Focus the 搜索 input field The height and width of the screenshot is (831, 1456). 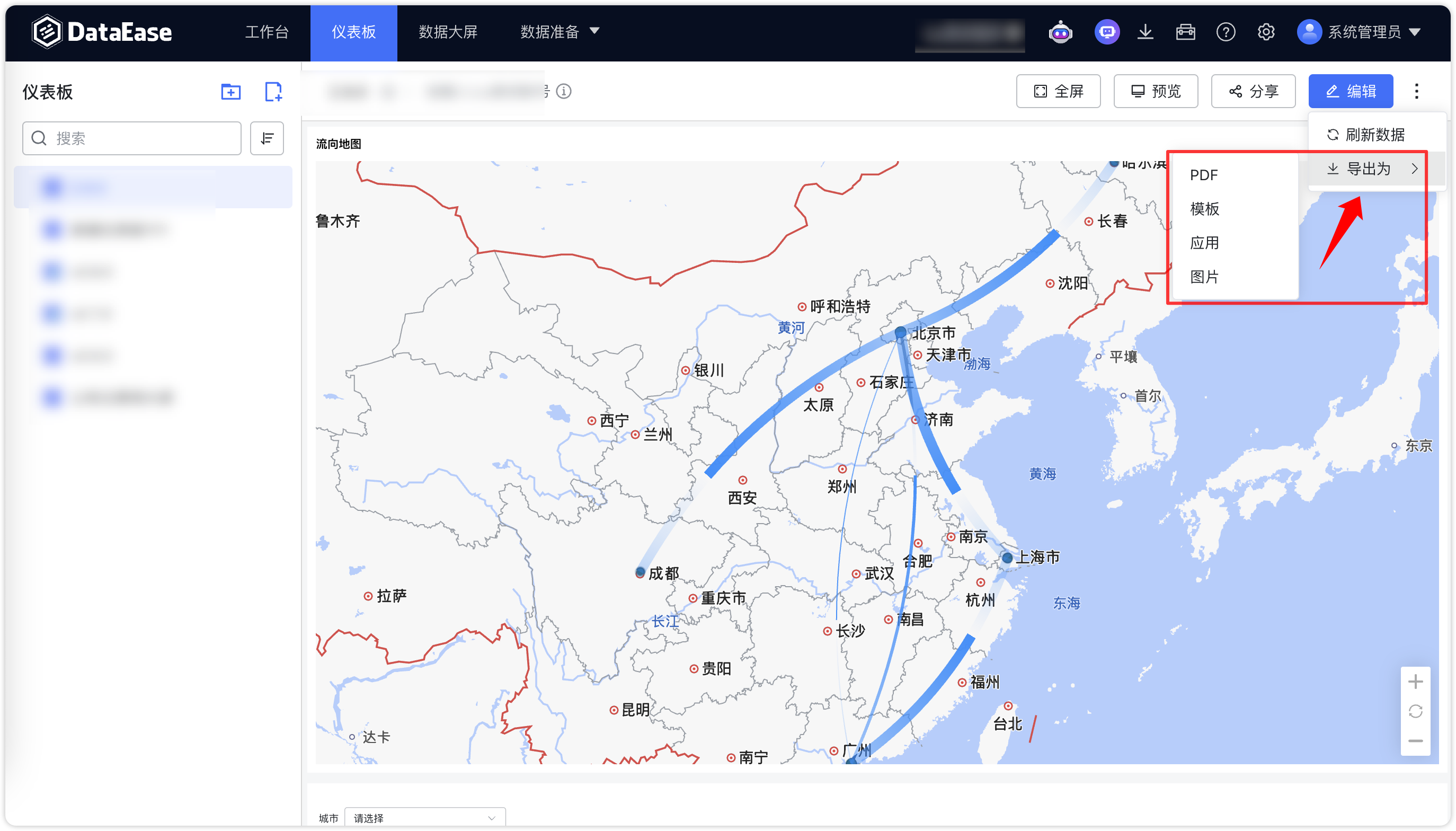132,138
